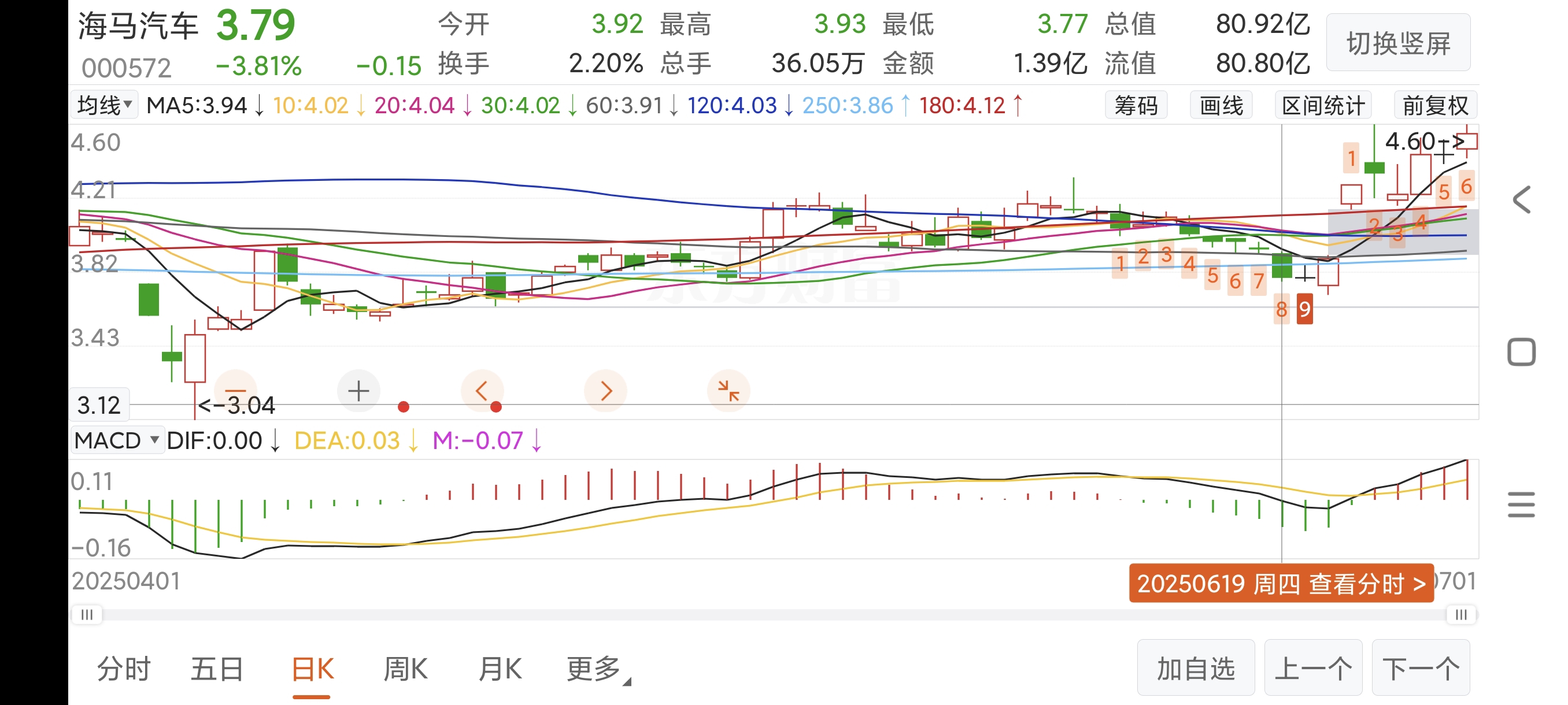Image resolution: width=1568 pixels, height=705 pixels.
Task: Tap MA5:3.94 moving average value
Action: [x=205, y=105]
